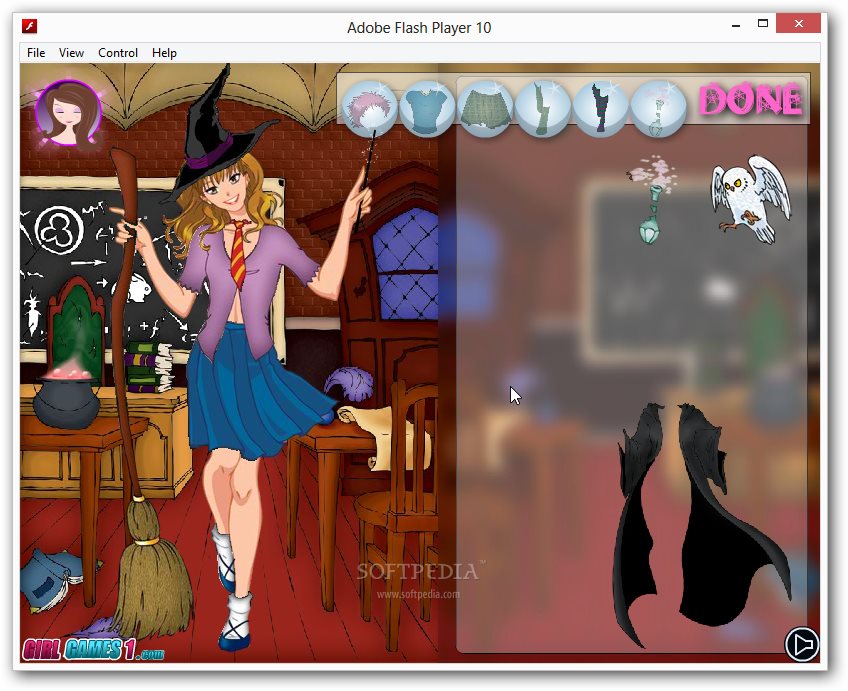Open the socks category bubble

542,108
